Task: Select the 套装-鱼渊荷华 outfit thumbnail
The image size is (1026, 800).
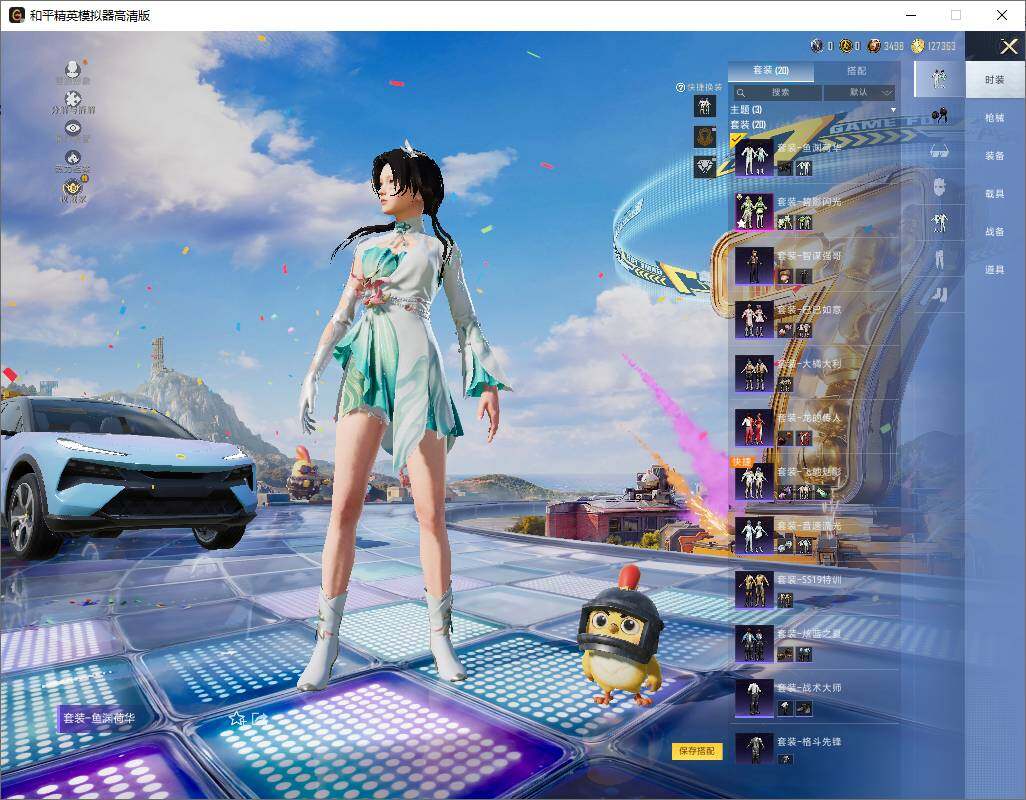Action: point(754,158)
